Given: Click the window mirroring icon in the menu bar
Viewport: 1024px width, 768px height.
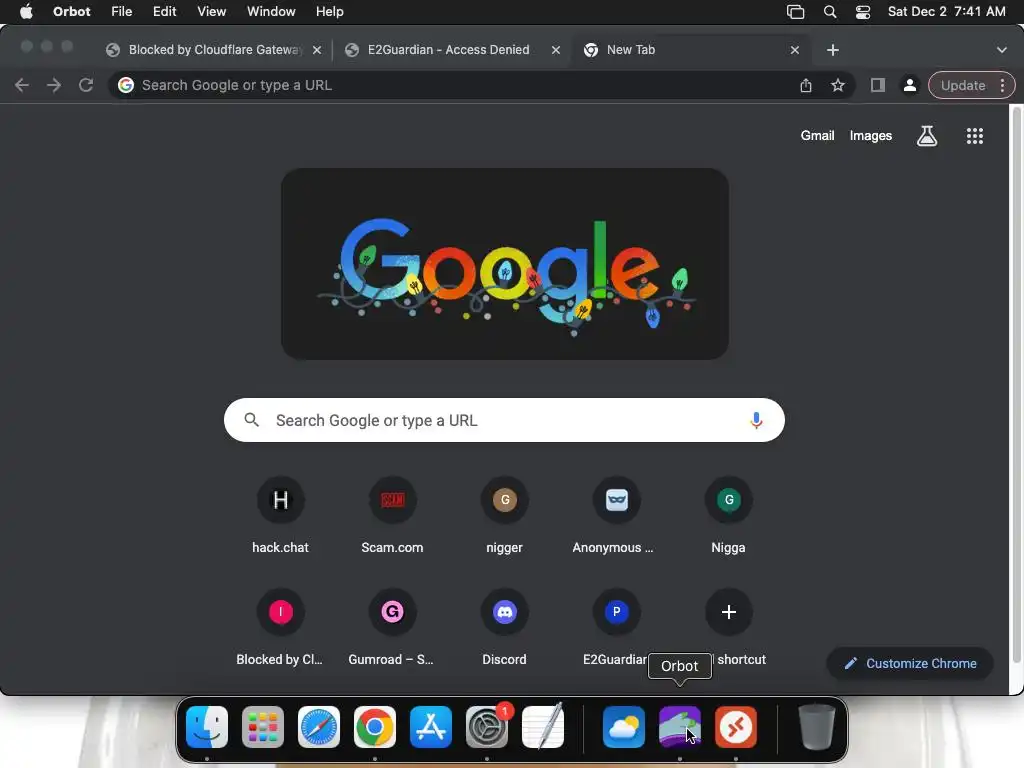Looking at the screenshot, I should 795,12.
